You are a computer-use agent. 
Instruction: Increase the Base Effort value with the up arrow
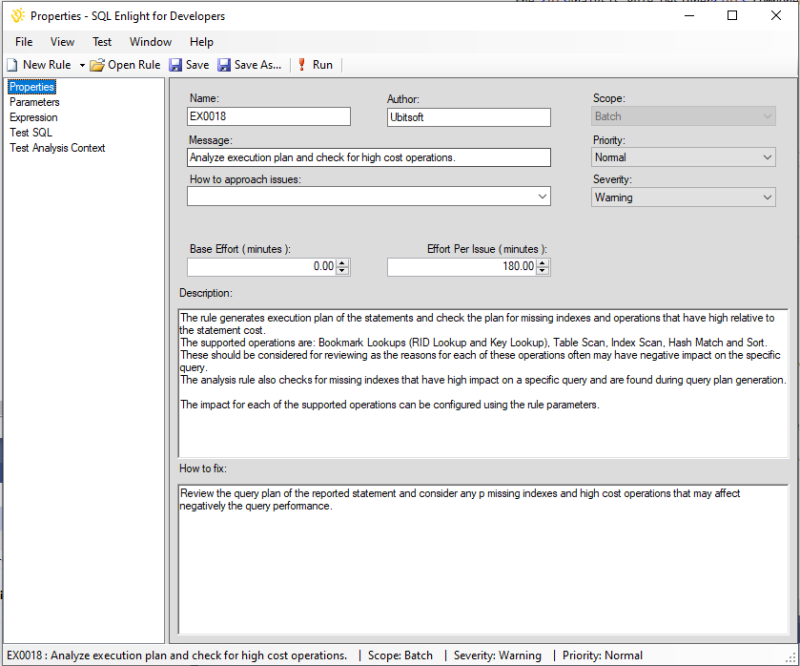click(x=342, y=263)
